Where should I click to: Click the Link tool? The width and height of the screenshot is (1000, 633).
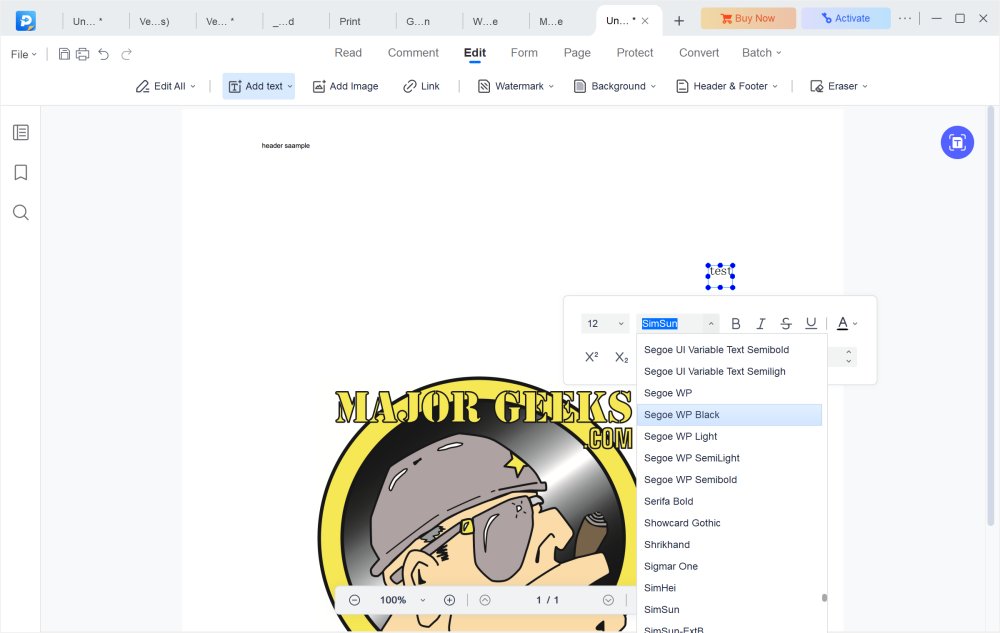point(421,86)
